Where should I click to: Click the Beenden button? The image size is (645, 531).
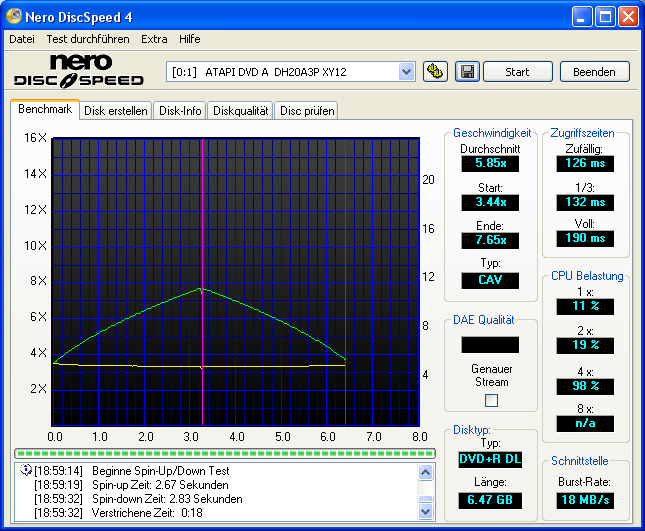(594, 72)
